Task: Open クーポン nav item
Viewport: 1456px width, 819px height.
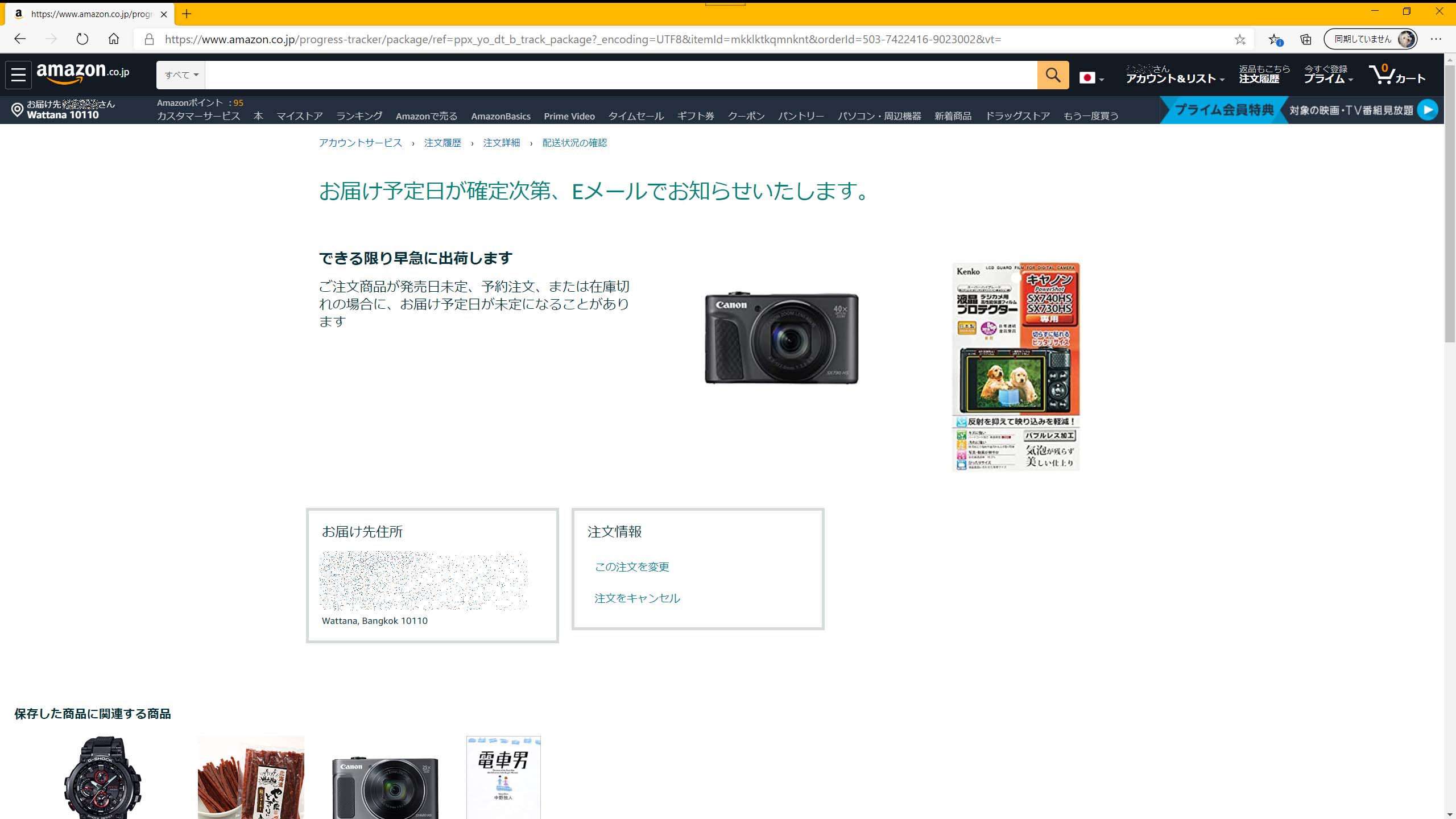Action: point(746,116)
